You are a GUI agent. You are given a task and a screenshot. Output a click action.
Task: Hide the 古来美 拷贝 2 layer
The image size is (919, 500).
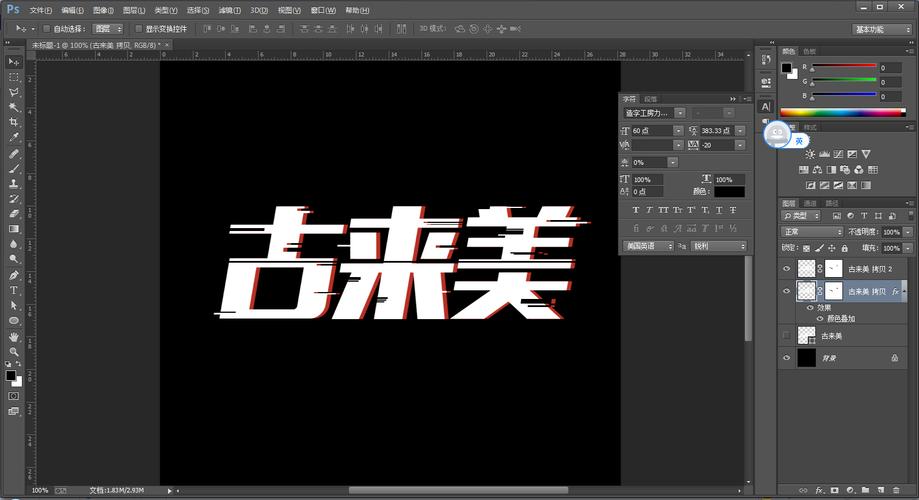click(786, 269)
